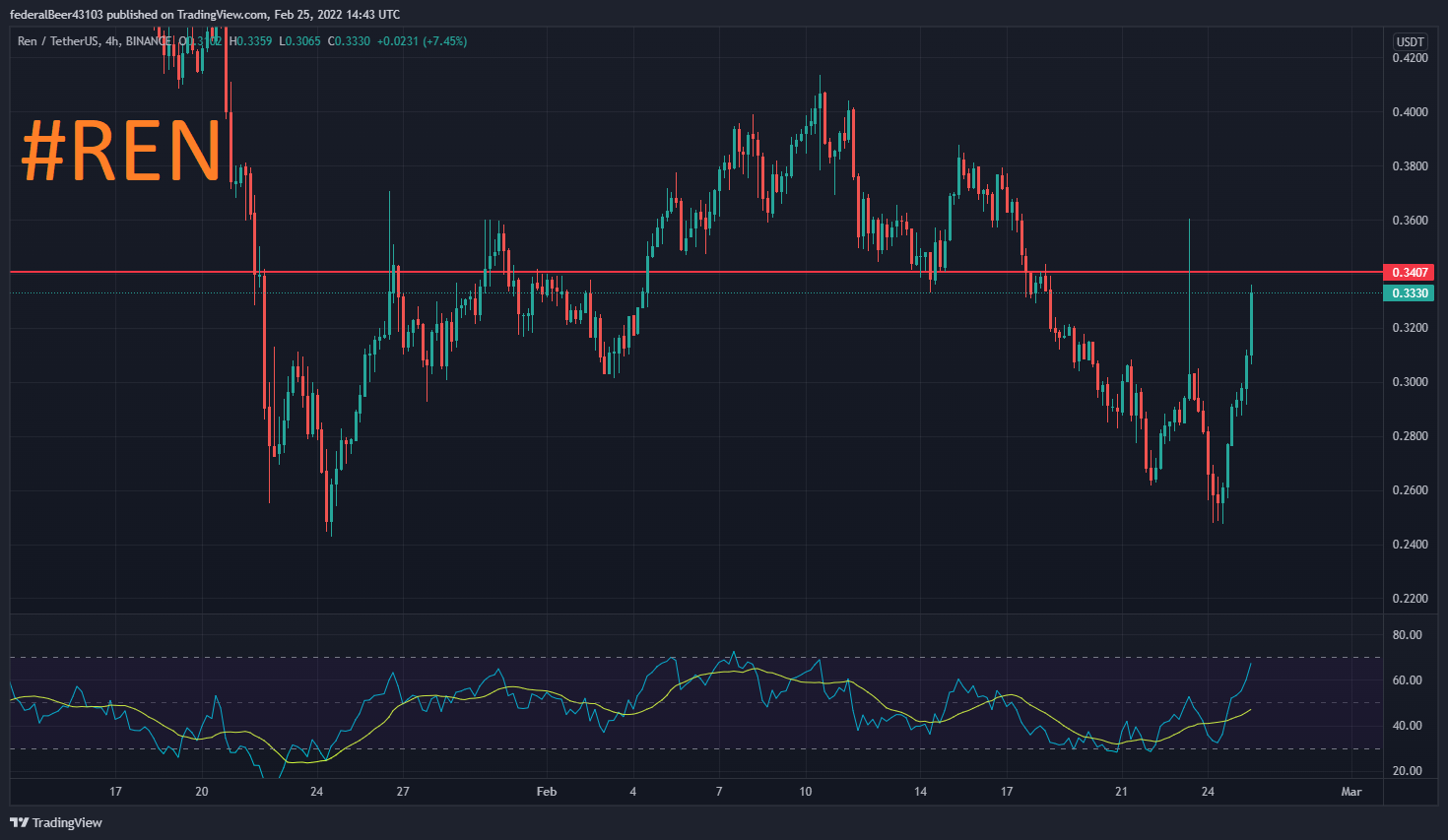The image size is (1448, 840).
Task: Click the 'Feb' label on the time axis
Action: (x=547, y=792)
